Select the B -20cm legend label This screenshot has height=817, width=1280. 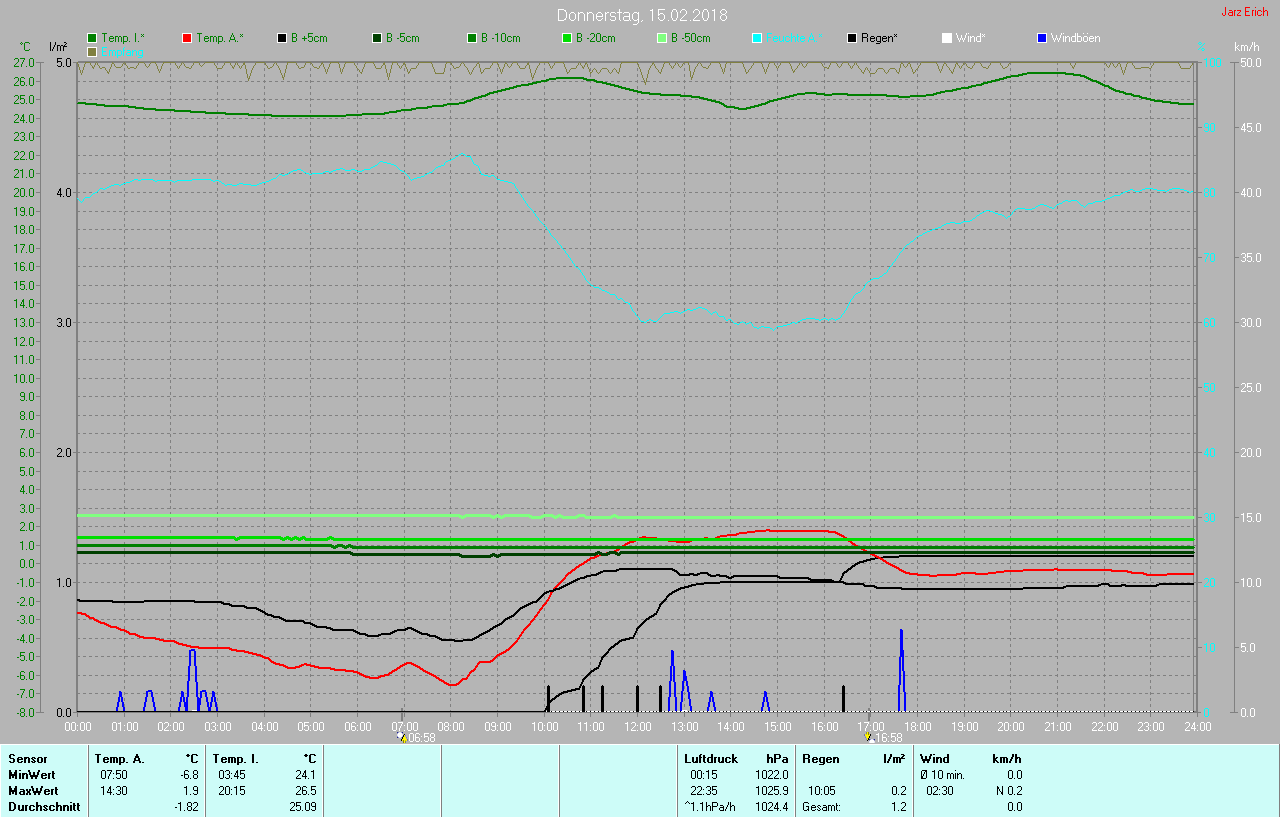tap(593, 38)
